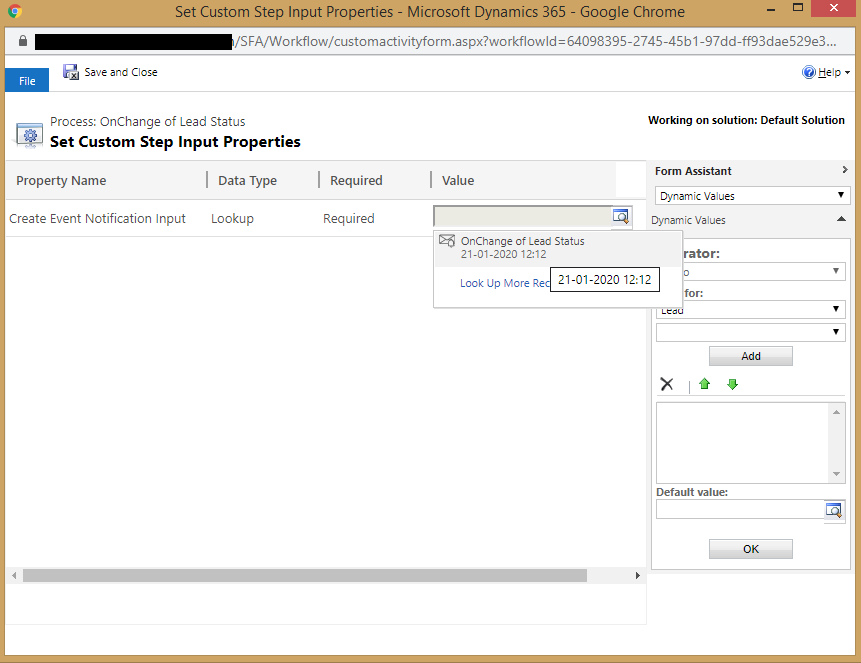The image size is (861, 663).
Task: Click the Lookup data type cell
Action: pos(232,218)
